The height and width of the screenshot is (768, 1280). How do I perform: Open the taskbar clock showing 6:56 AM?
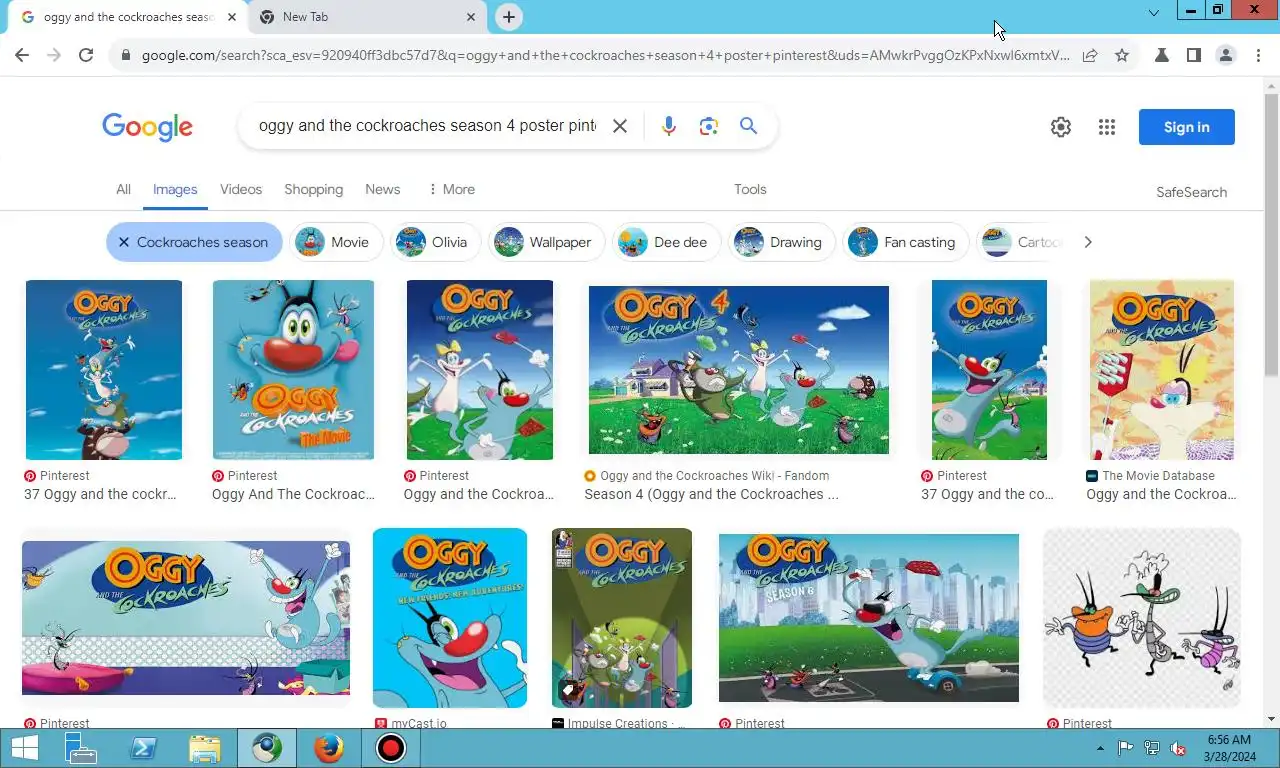[1228, 748]
